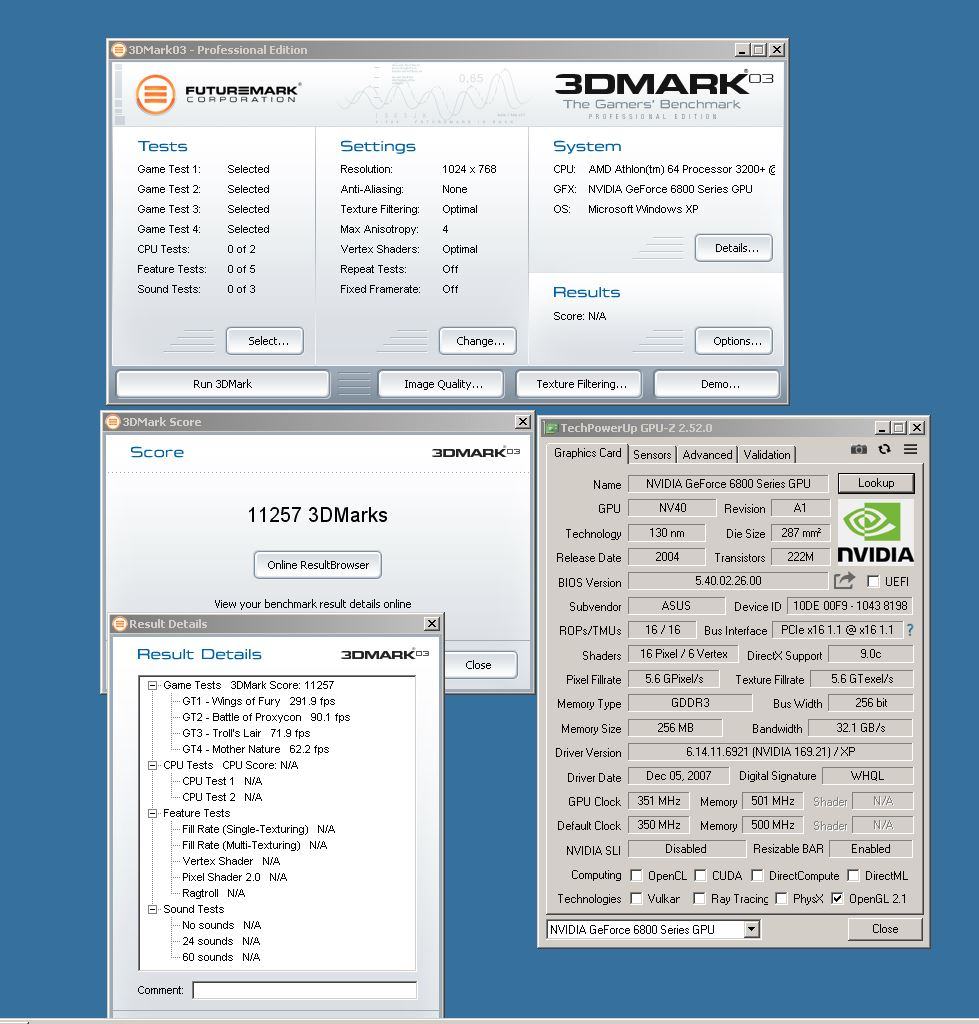979x1024 pixels.
Task: Click the Run 3DMark button
Action: pyautogui.click(x=222, y=384)
